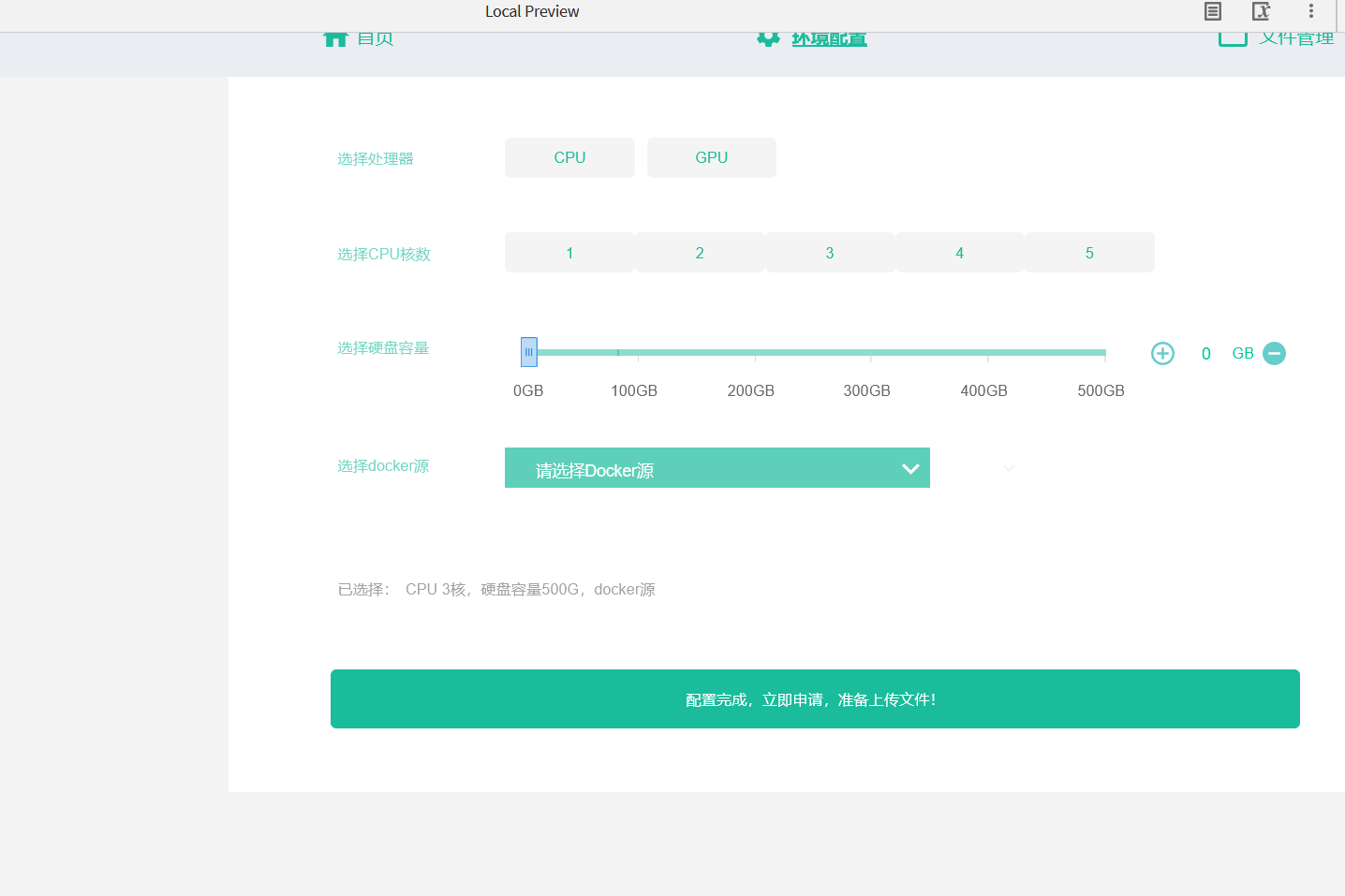Click the variable X icon in preview toolbar
The width and height of the screenshot is (1345, 896).
(1262, 11)
